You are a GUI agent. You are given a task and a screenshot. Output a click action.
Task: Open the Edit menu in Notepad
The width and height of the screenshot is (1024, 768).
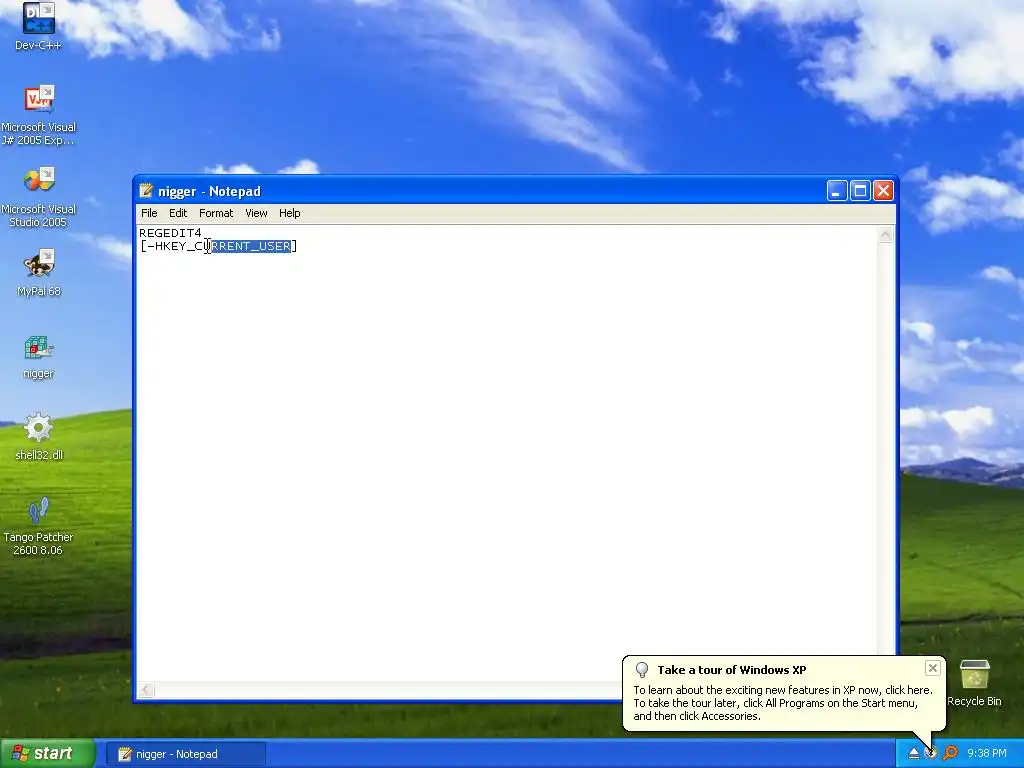pyautogui.click(x=178, y=213)
